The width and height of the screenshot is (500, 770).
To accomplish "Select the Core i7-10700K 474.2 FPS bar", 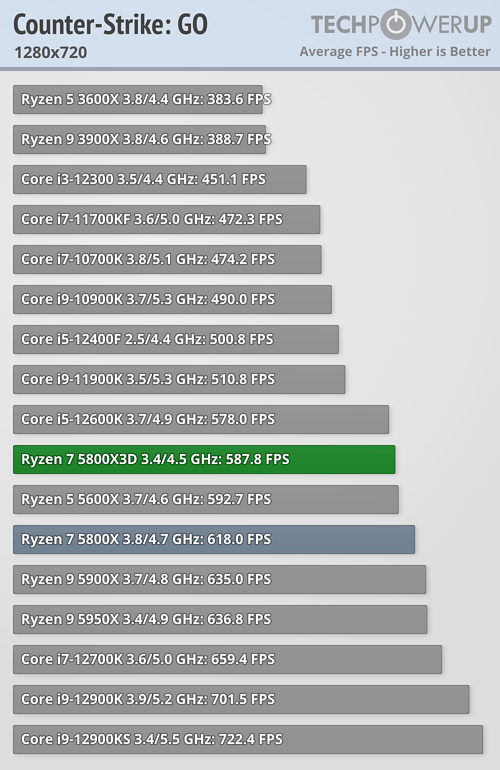I will click(x=167, y=260).
